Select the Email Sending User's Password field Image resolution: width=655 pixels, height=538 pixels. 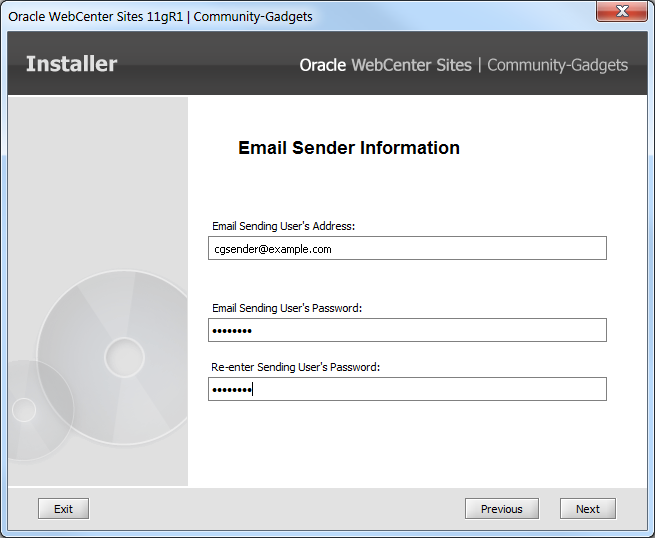pos(407,330)
